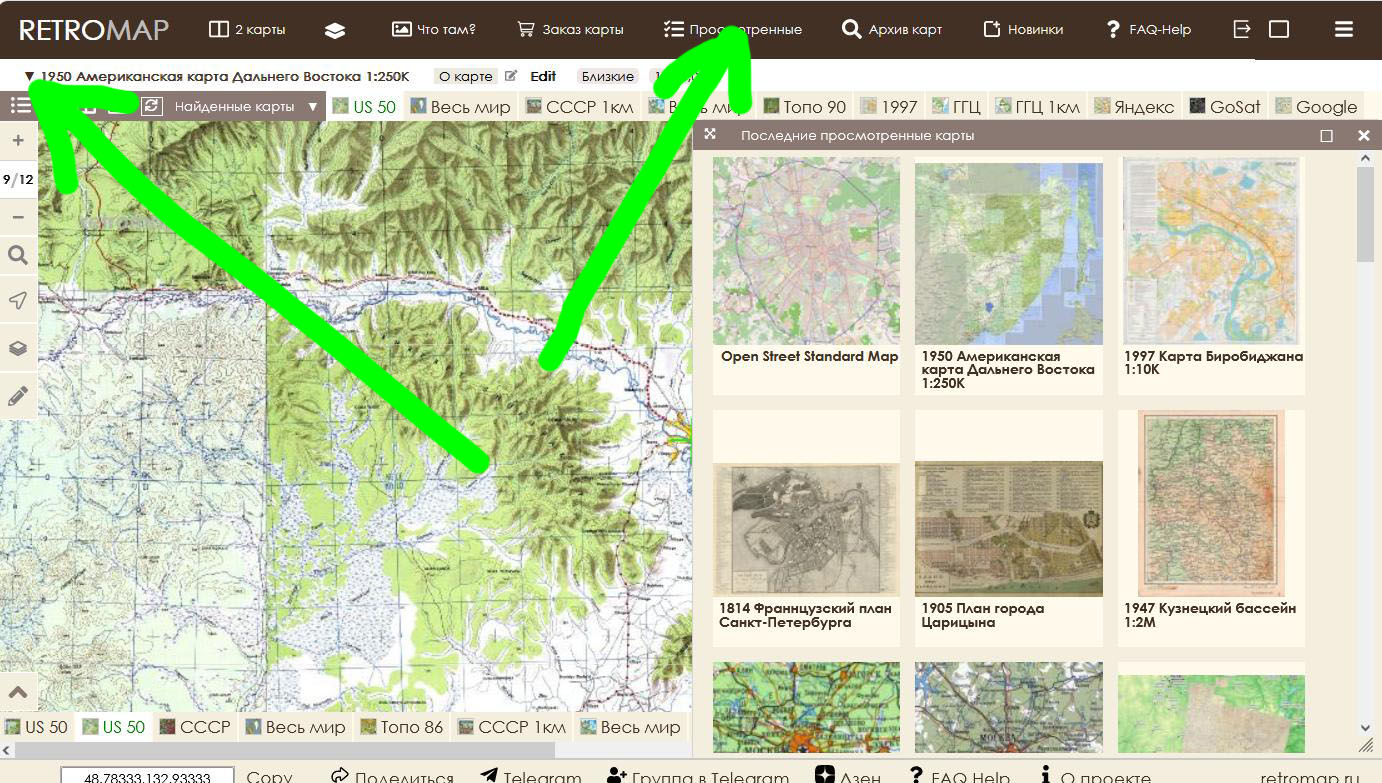Select the "GoSat" map tab
The width and height of the screenshot is (1382, 783).
point(1226,107)
